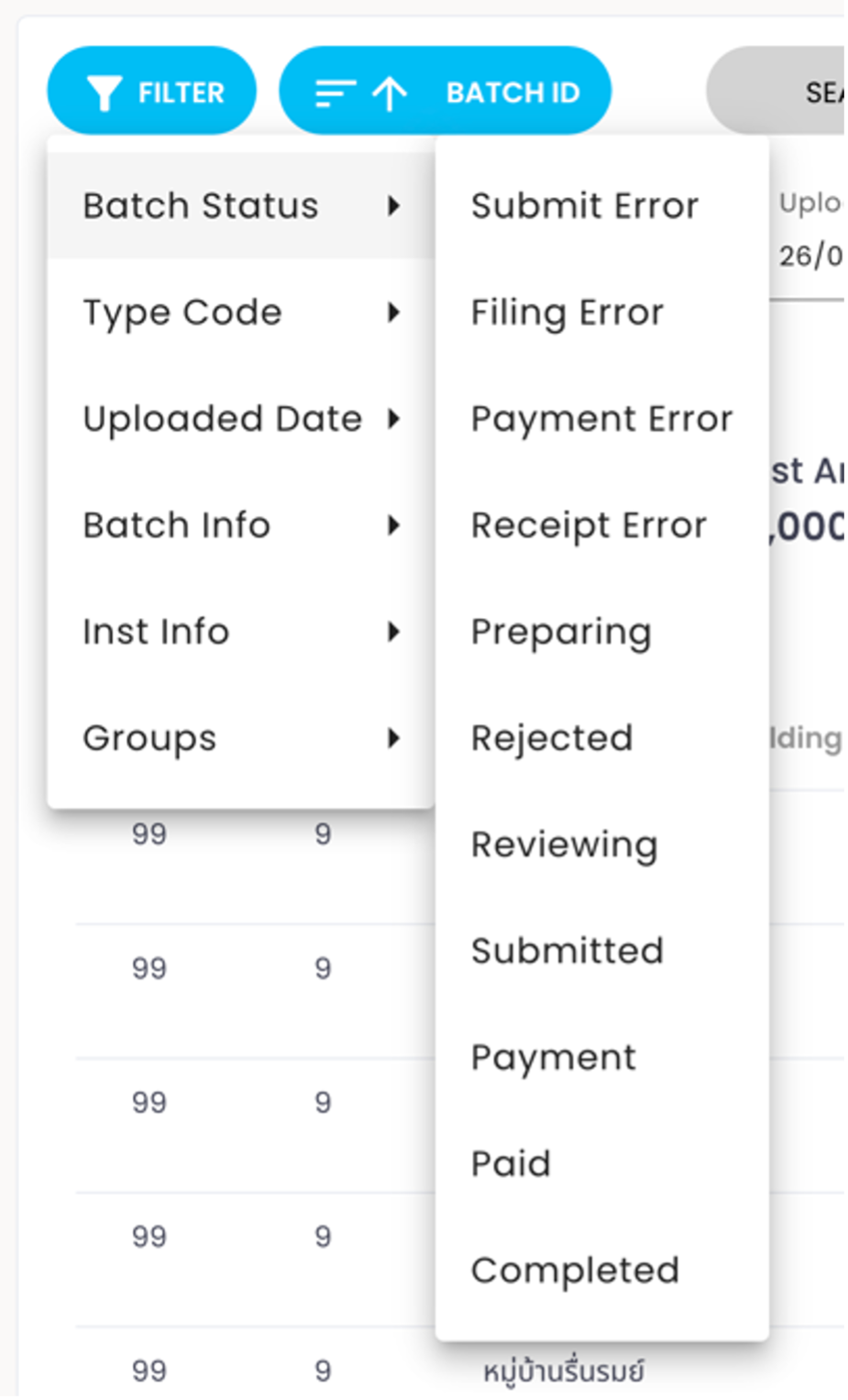Select Payment Error status option
Viewport: 848px width, 1400px height.
pyautogui.click(x=601, y=419)
